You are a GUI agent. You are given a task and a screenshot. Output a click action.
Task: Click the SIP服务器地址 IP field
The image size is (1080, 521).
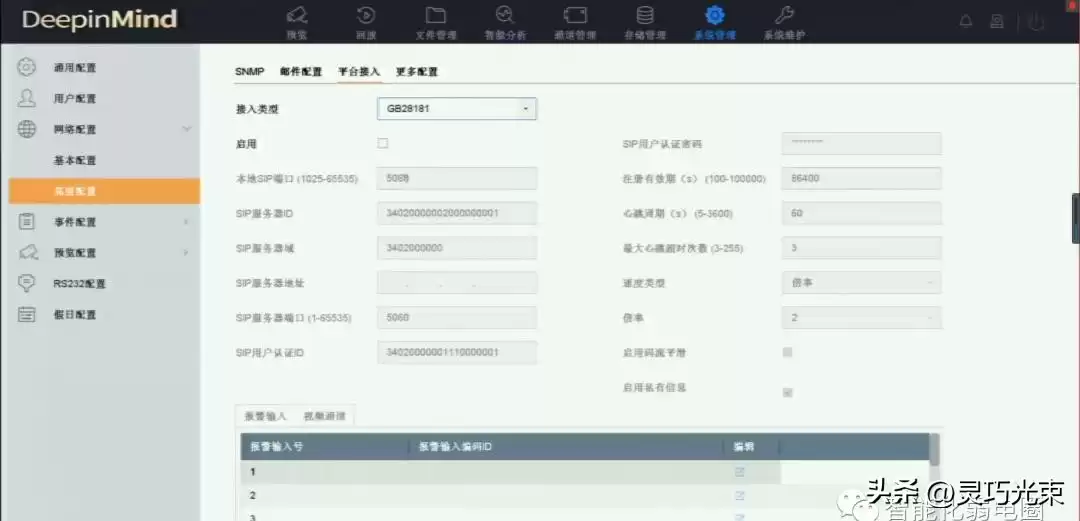pyautogui.click(x=457, y=283)
